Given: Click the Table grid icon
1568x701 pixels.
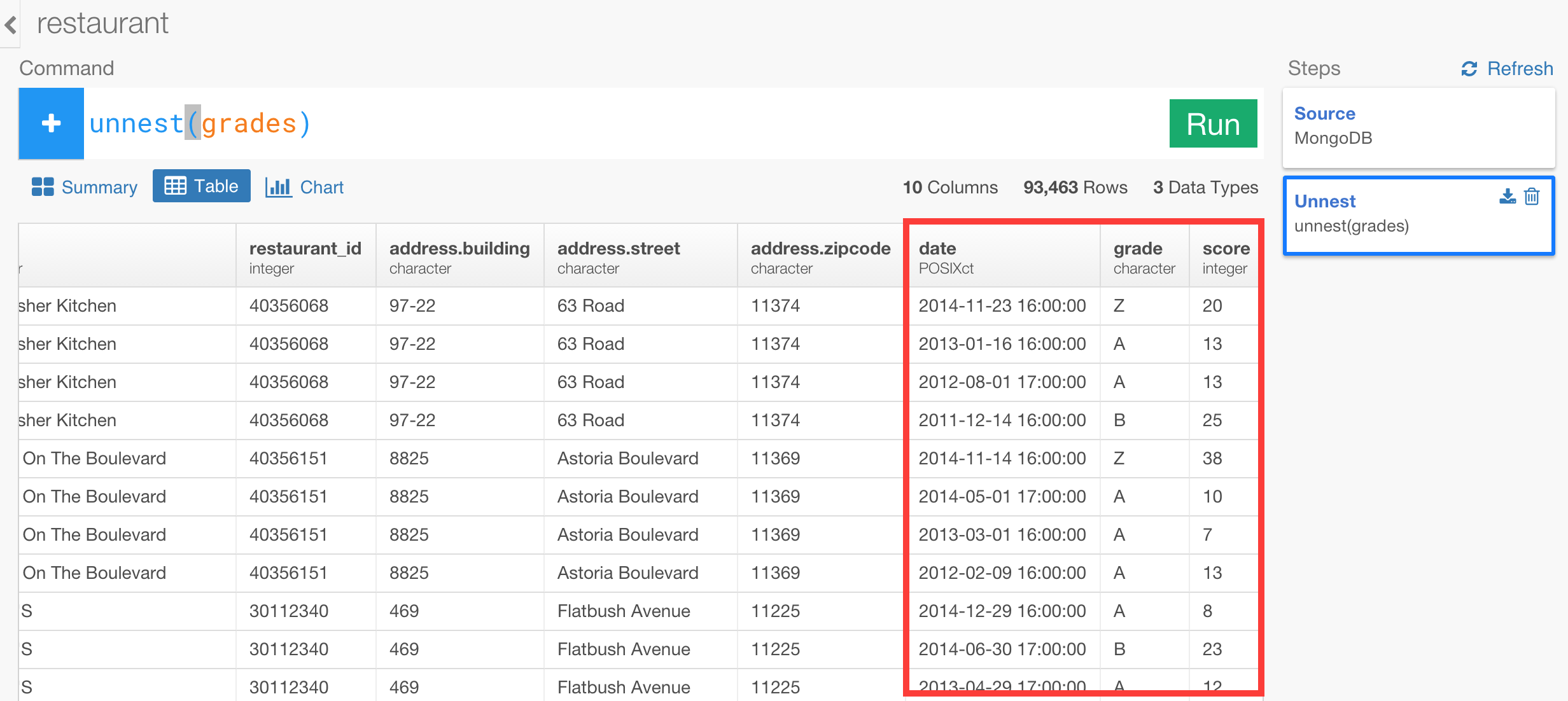Looking at the screenshot, I should coord(175,186).
